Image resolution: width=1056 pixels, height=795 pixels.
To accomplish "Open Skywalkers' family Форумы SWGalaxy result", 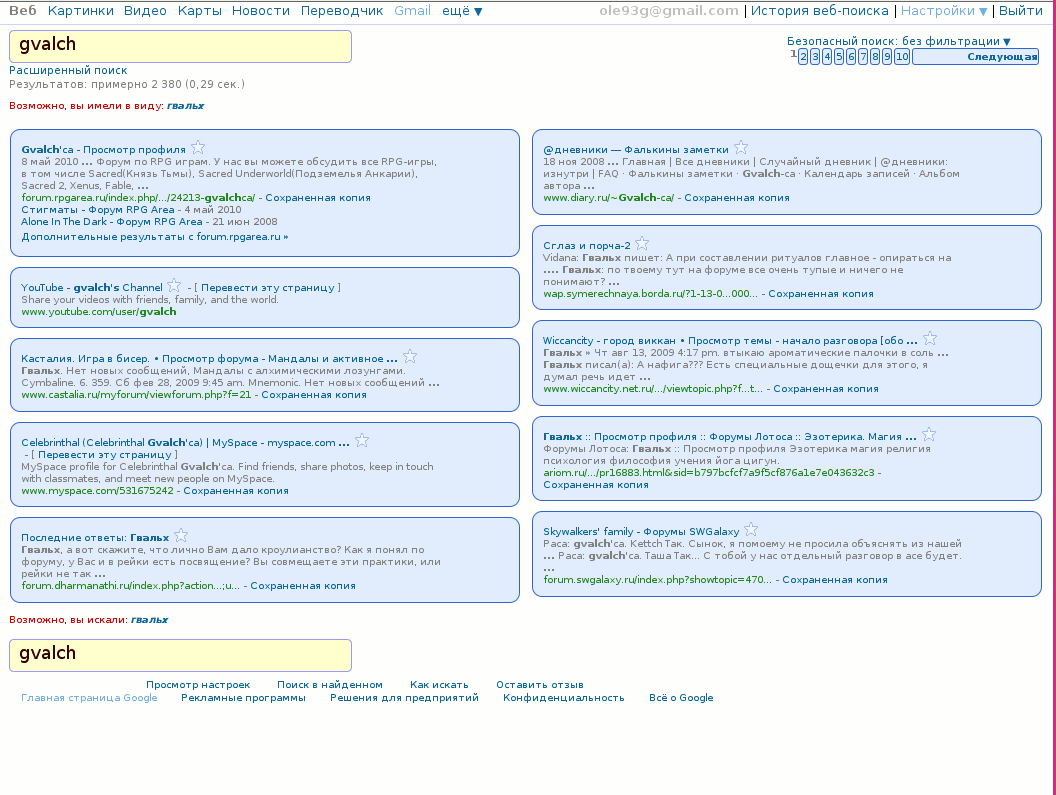I will click(x=641, y=532).
